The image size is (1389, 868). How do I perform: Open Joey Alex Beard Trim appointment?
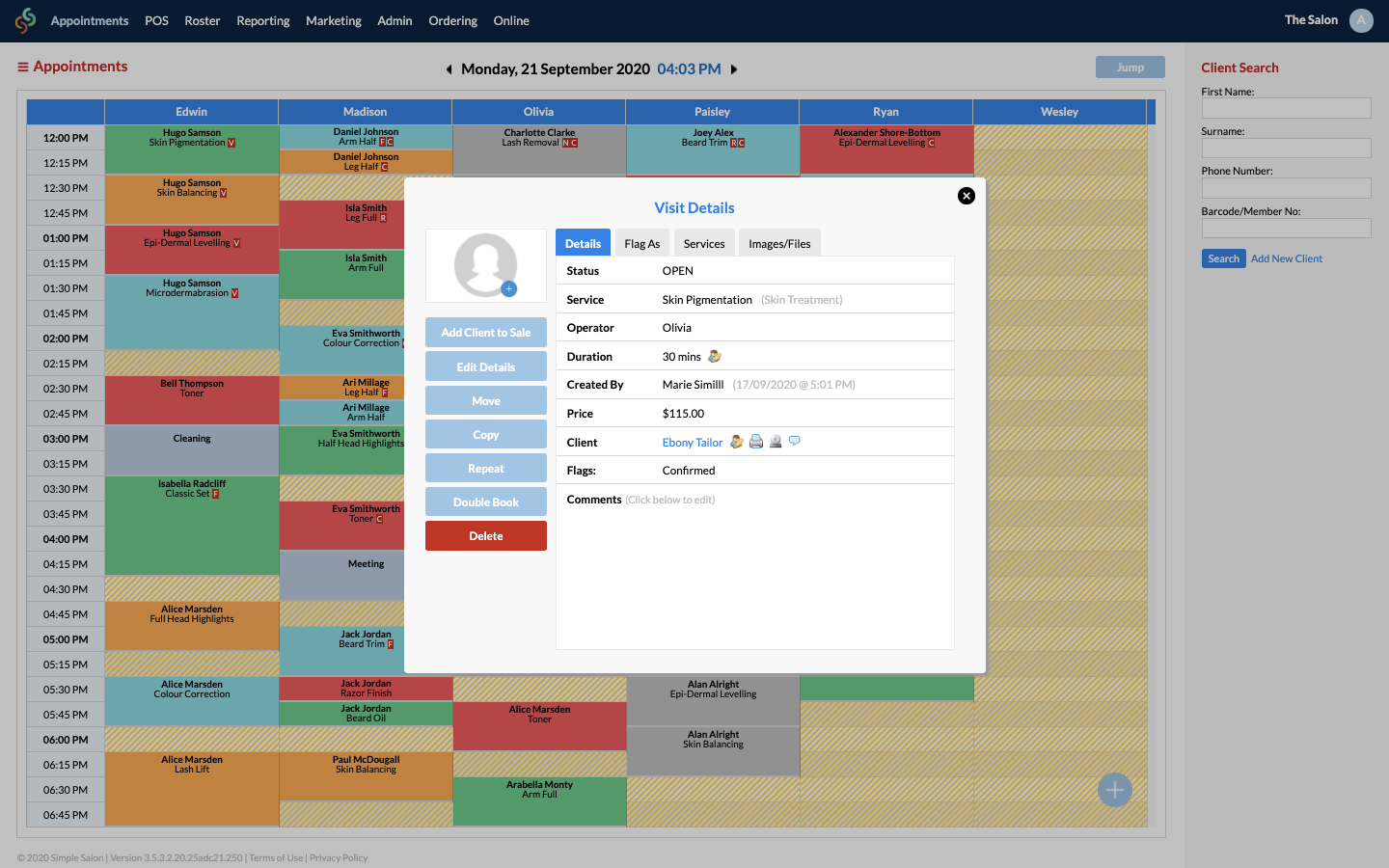713,149
